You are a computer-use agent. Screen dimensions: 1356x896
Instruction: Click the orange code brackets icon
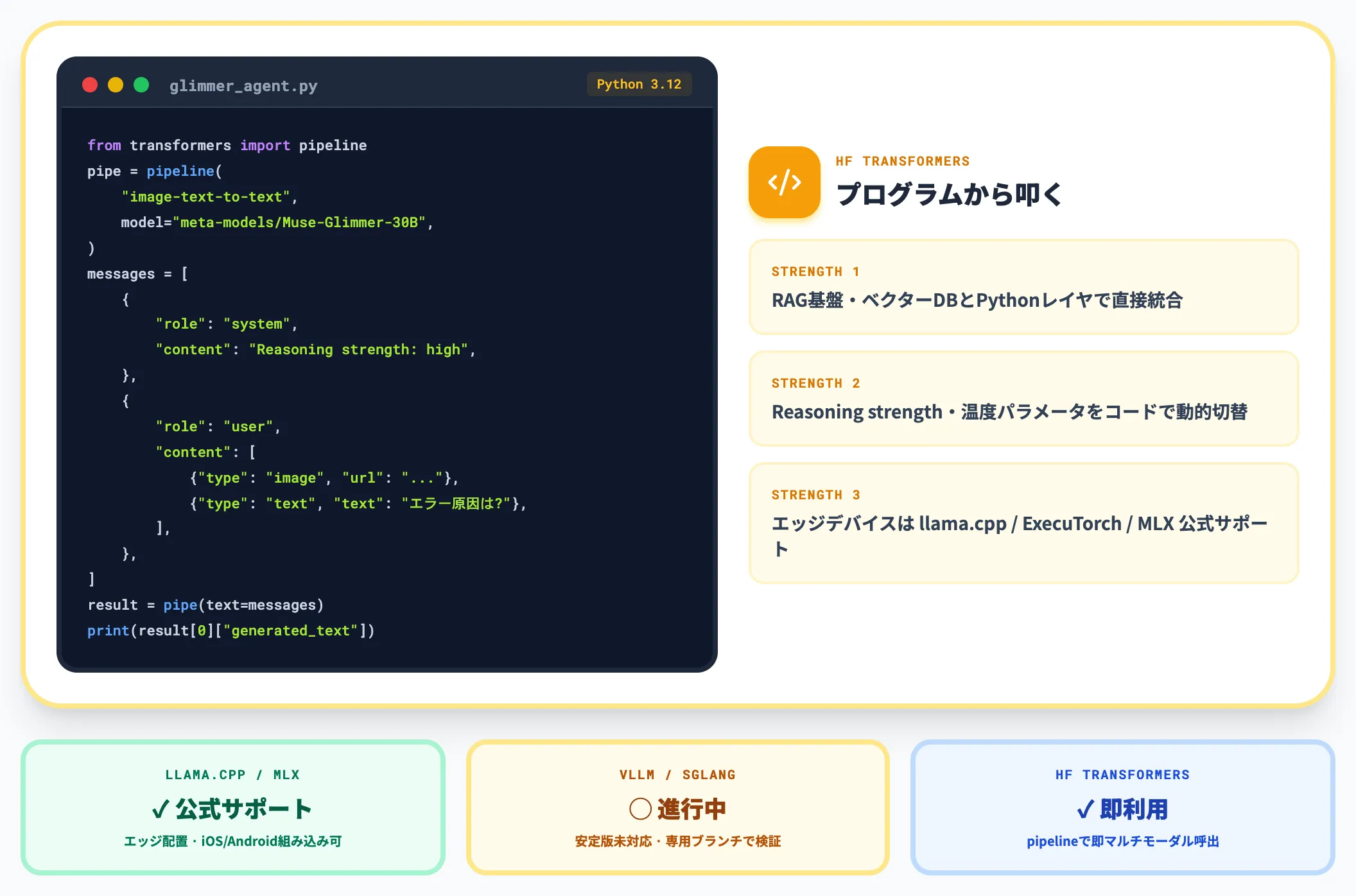(785, 182)
